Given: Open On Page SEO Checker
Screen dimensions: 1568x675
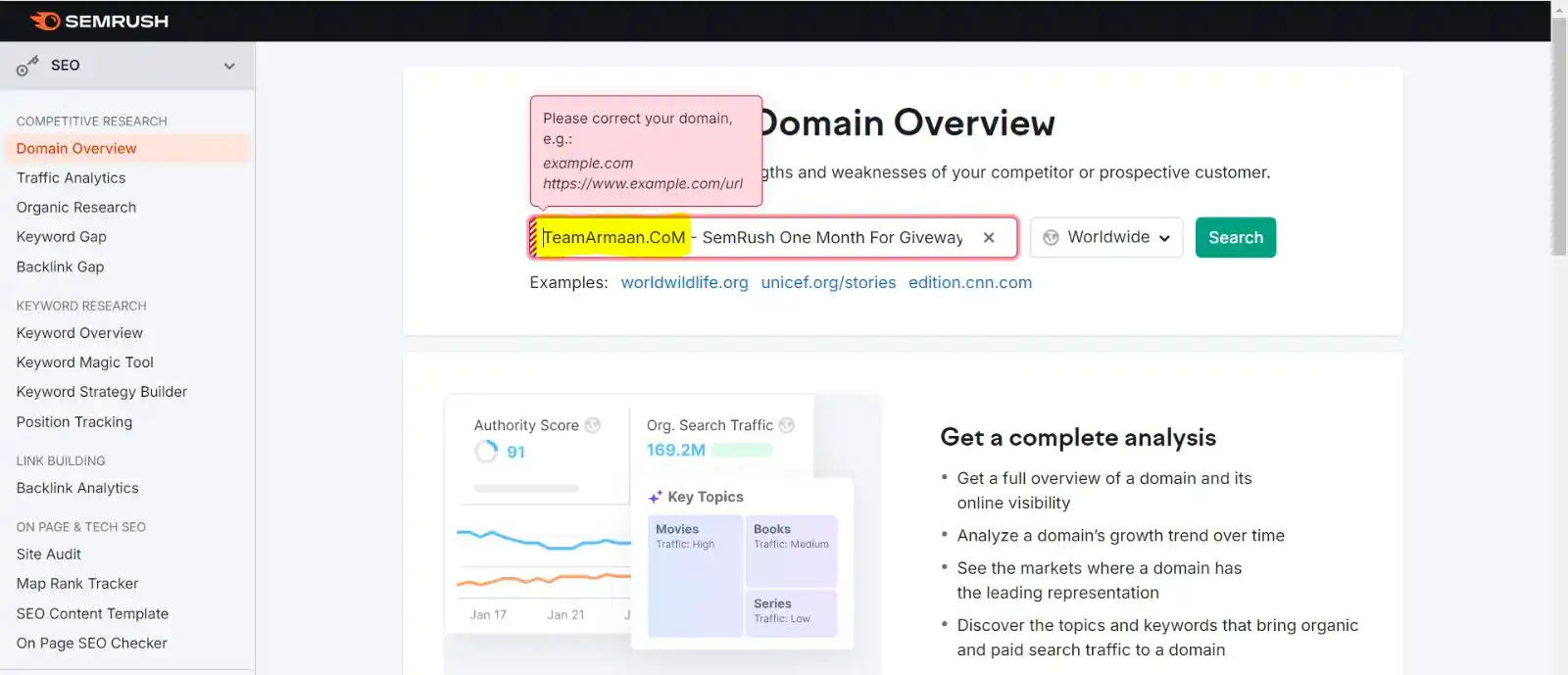Looking at the screenshot, I should [91, 643].
